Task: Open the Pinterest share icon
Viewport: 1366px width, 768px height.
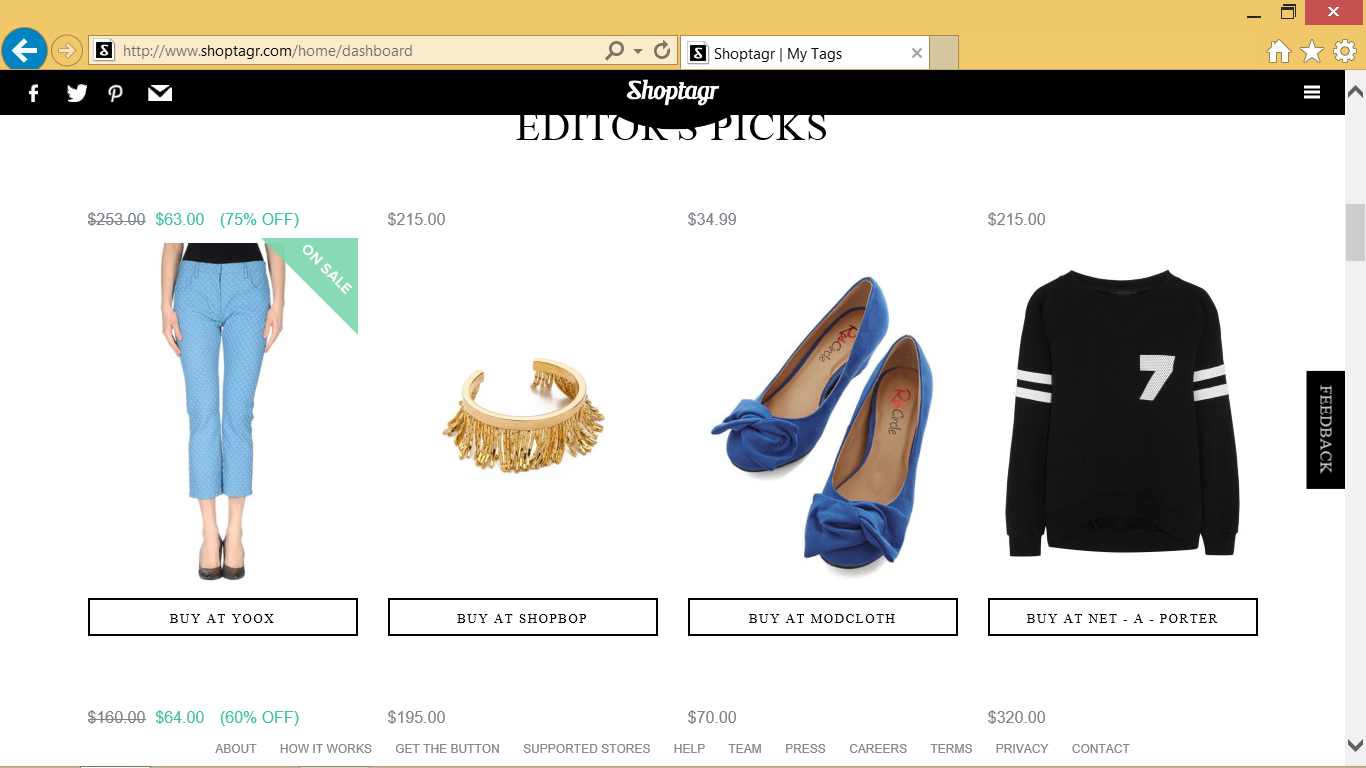Action: coord(116,93)
